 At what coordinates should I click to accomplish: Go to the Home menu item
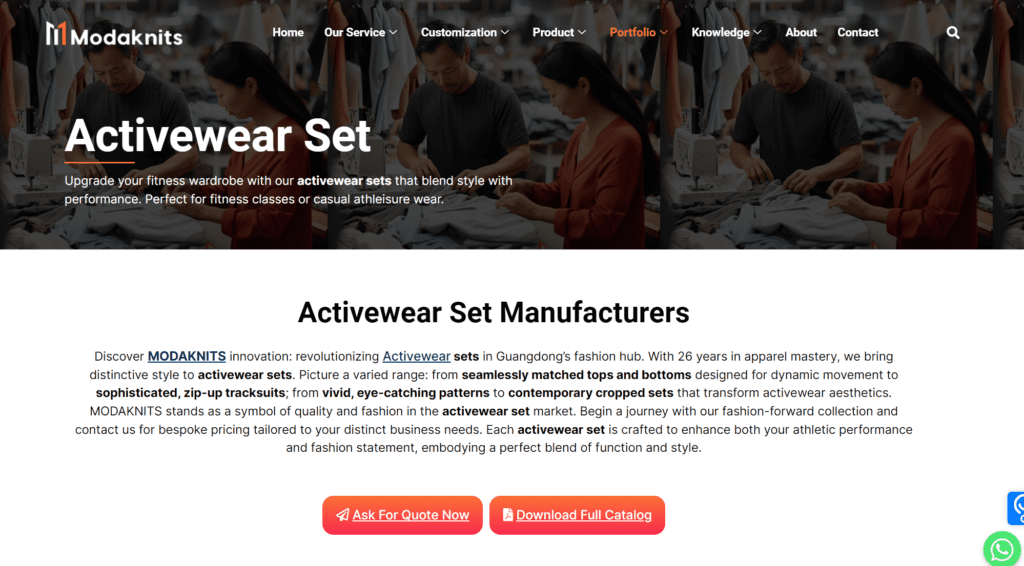288,32
